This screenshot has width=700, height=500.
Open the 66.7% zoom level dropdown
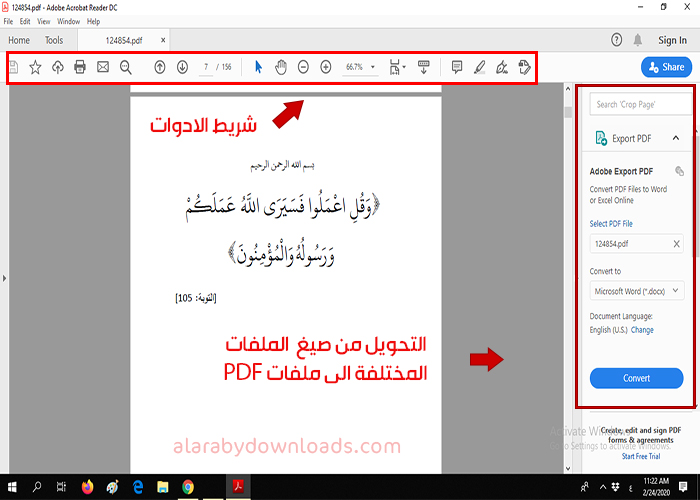pyautogui.click(x=360, y=67)
